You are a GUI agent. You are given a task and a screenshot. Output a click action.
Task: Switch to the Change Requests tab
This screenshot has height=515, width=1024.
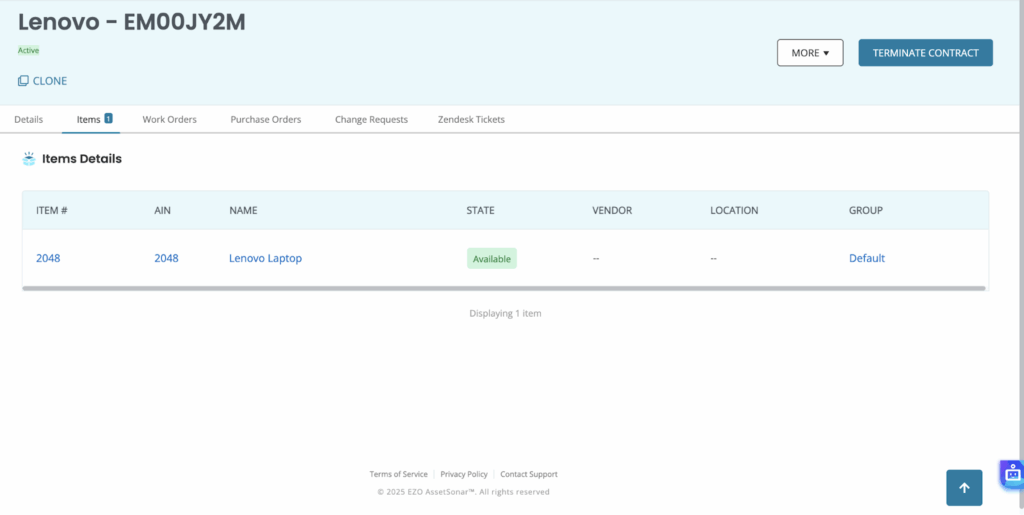[371, 119]
